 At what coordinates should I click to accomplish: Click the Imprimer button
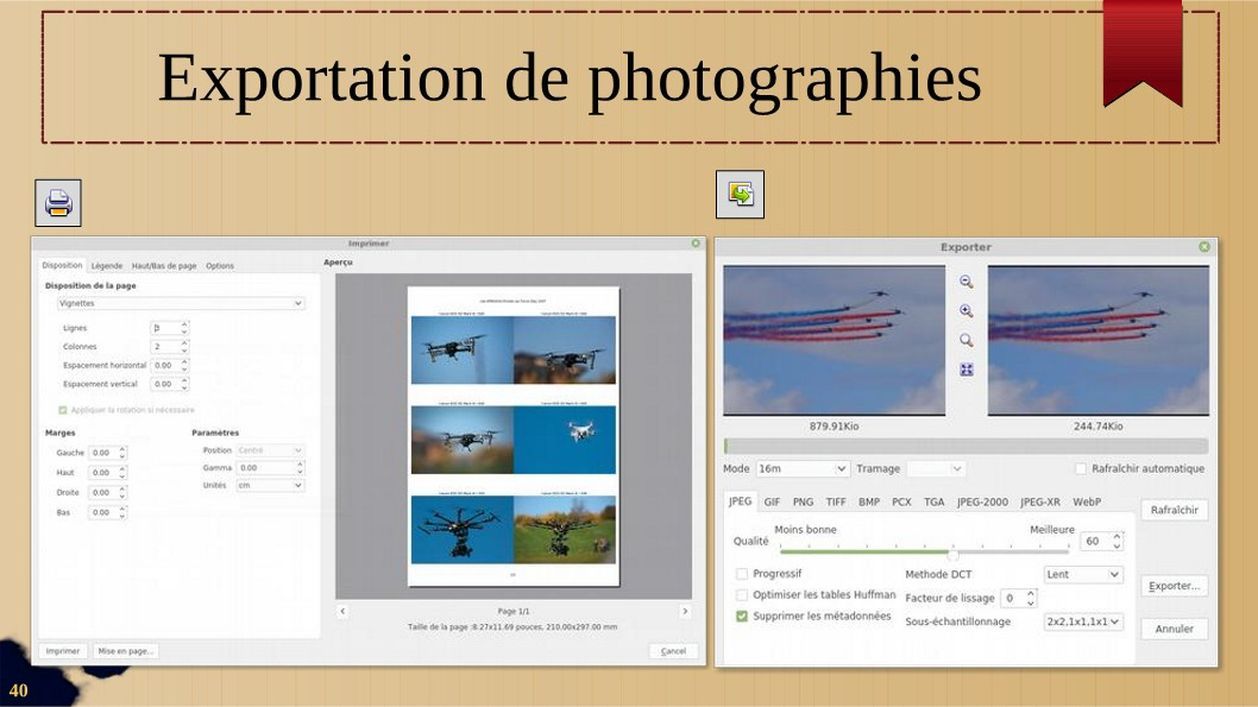[63, 651]
